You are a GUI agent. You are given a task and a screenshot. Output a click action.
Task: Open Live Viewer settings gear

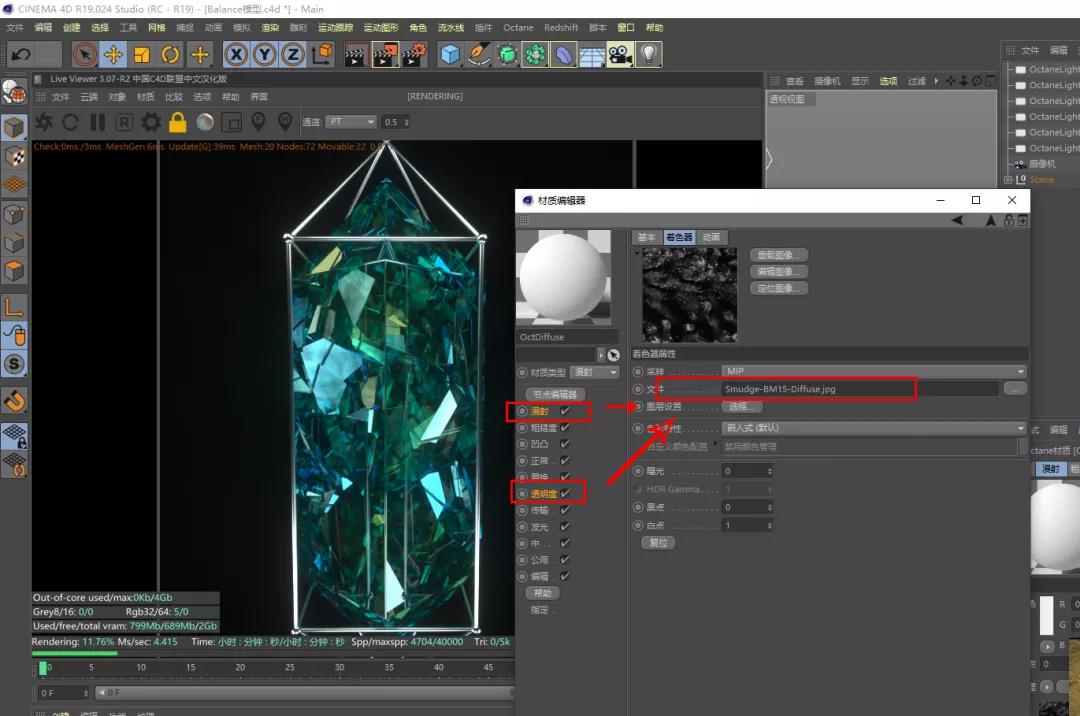click(x=151, y=123)
